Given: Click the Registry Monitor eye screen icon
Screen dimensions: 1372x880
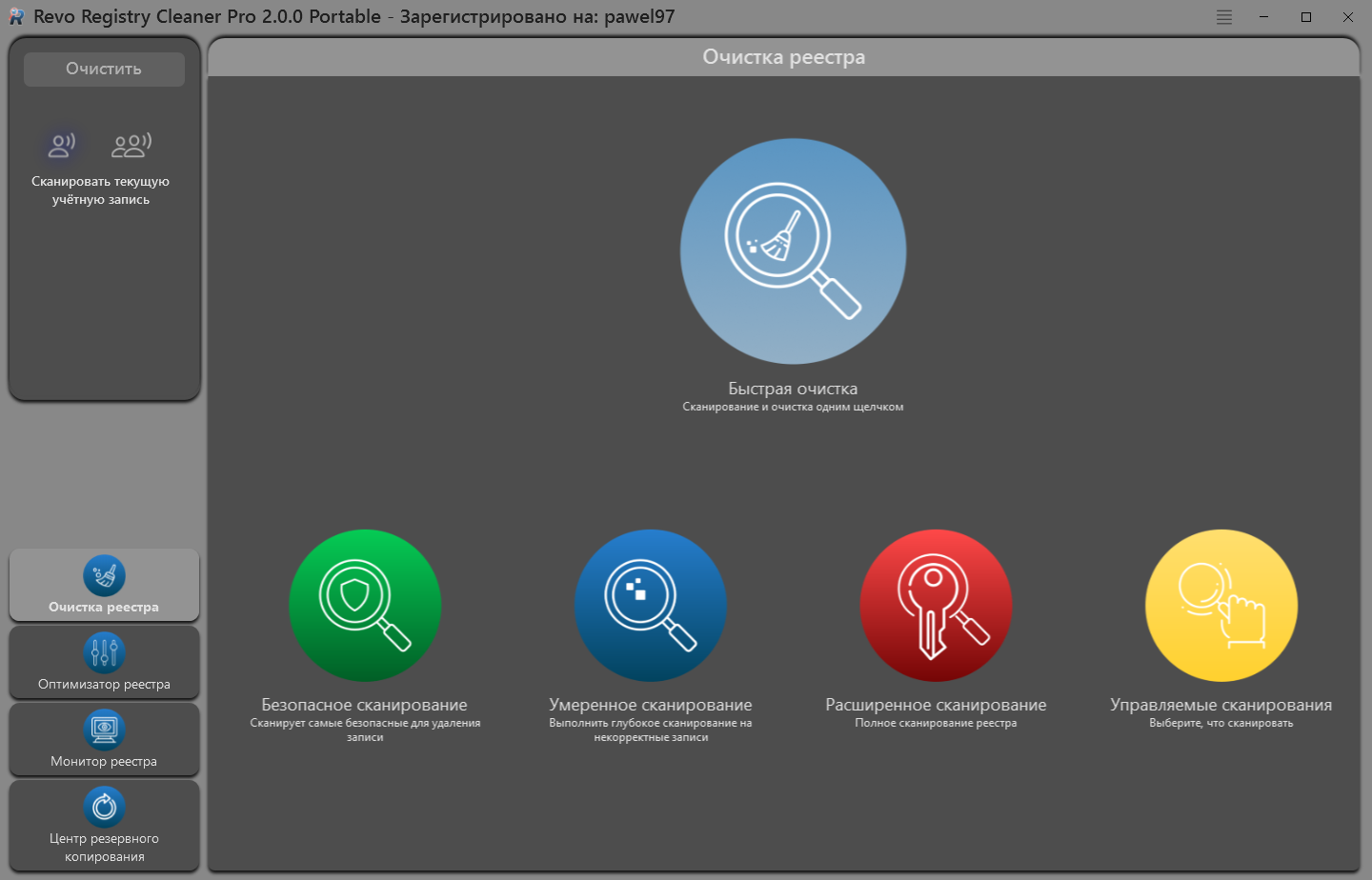Looking at the screenshot, I should pyautogui.click(x=104, y=730).
